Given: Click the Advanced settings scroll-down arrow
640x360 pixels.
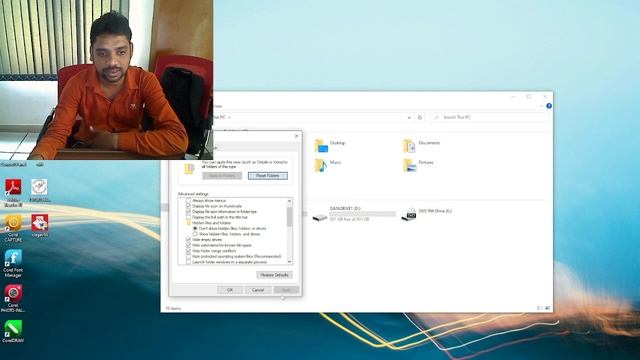Looking at the screenshot, I should tap(289, 262).
